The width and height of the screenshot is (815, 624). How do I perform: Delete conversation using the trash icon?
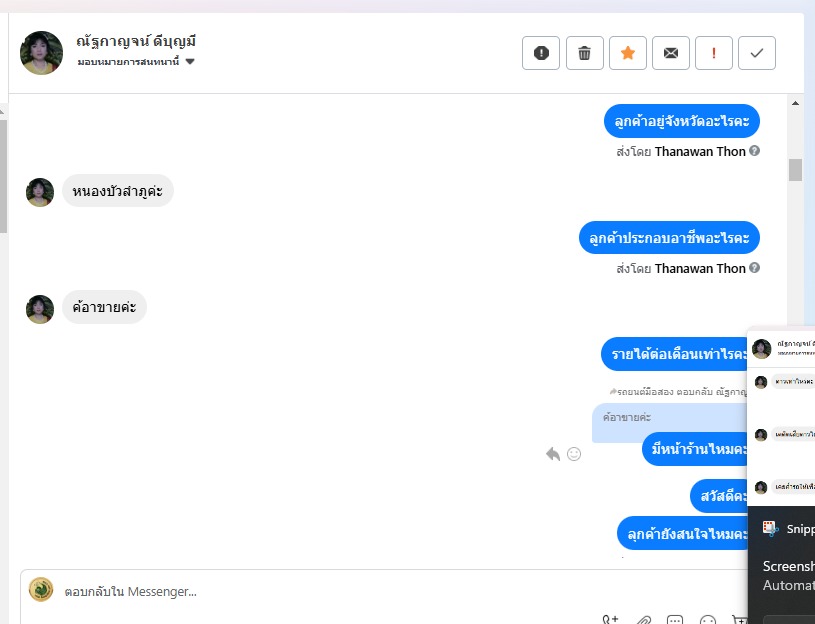pyautogui.click(x=584, y=53)
